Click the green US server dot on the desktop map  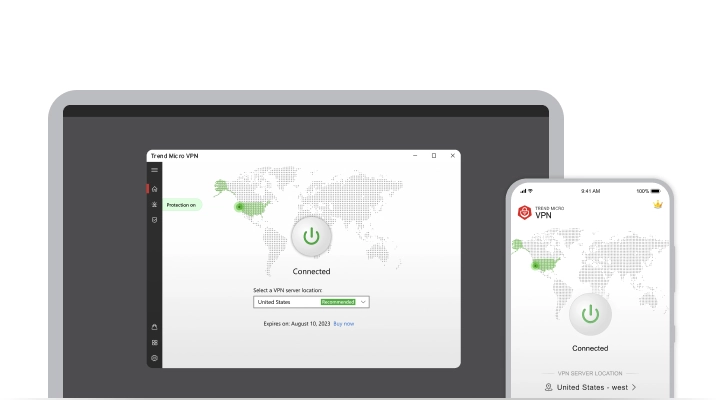[239, 207]
